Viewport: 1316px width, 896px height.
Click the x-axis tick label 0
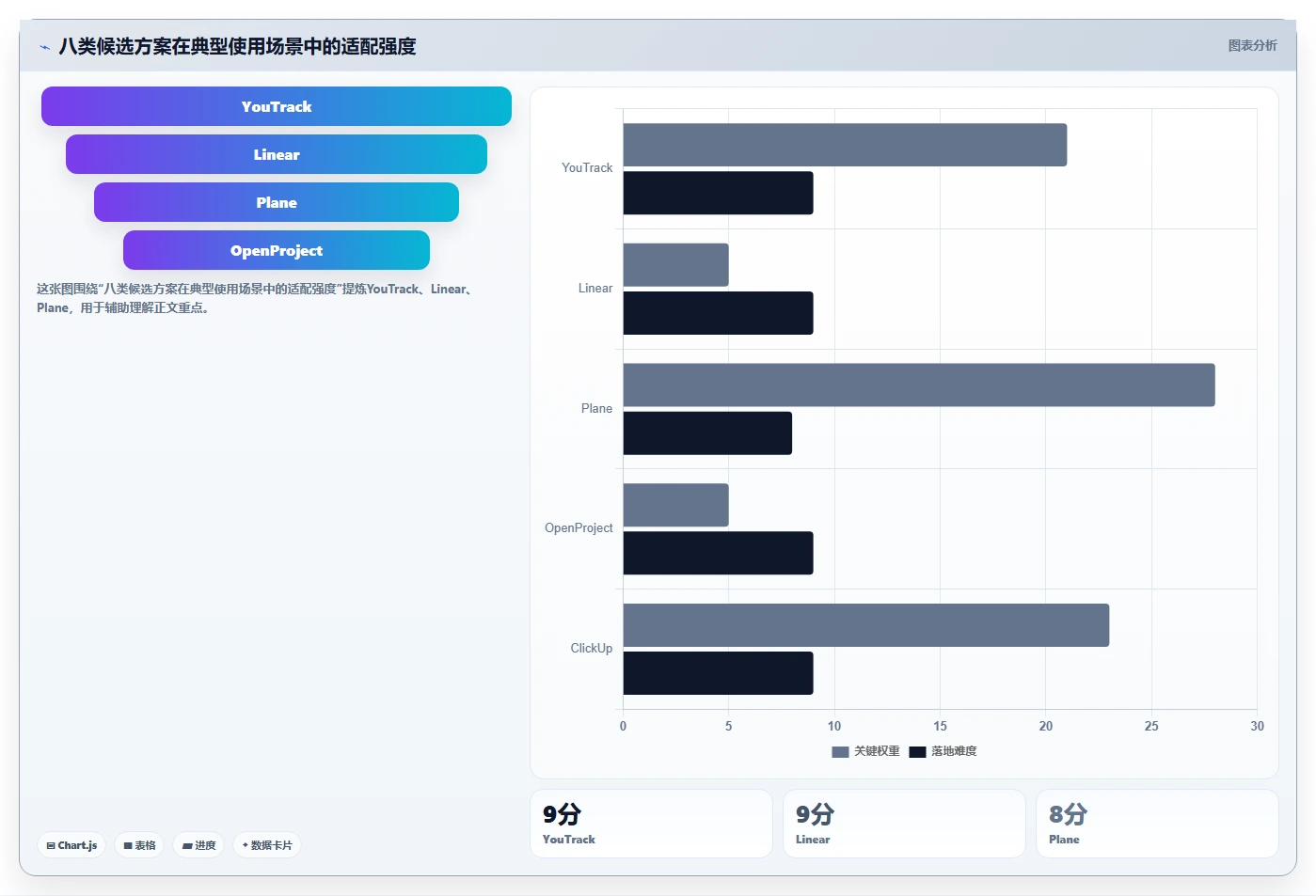(x=623, y=726)
